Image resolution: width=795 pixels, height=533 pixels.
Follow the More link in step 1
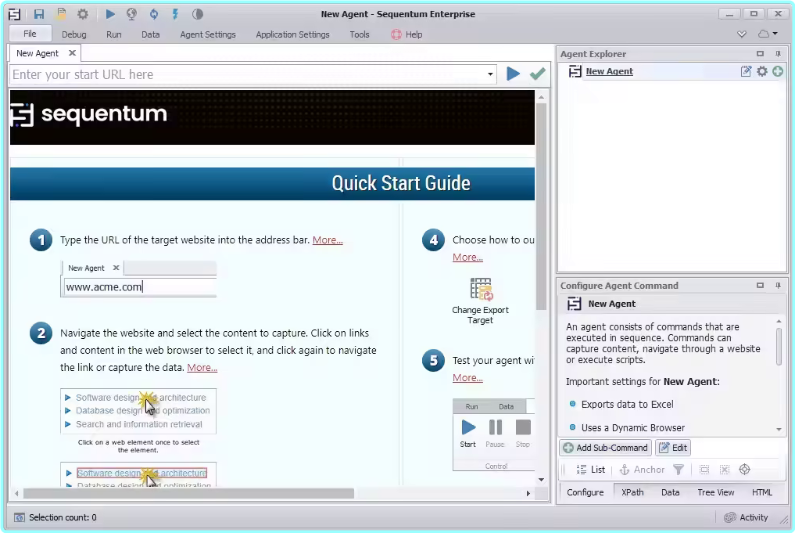[x=328, y=240]
